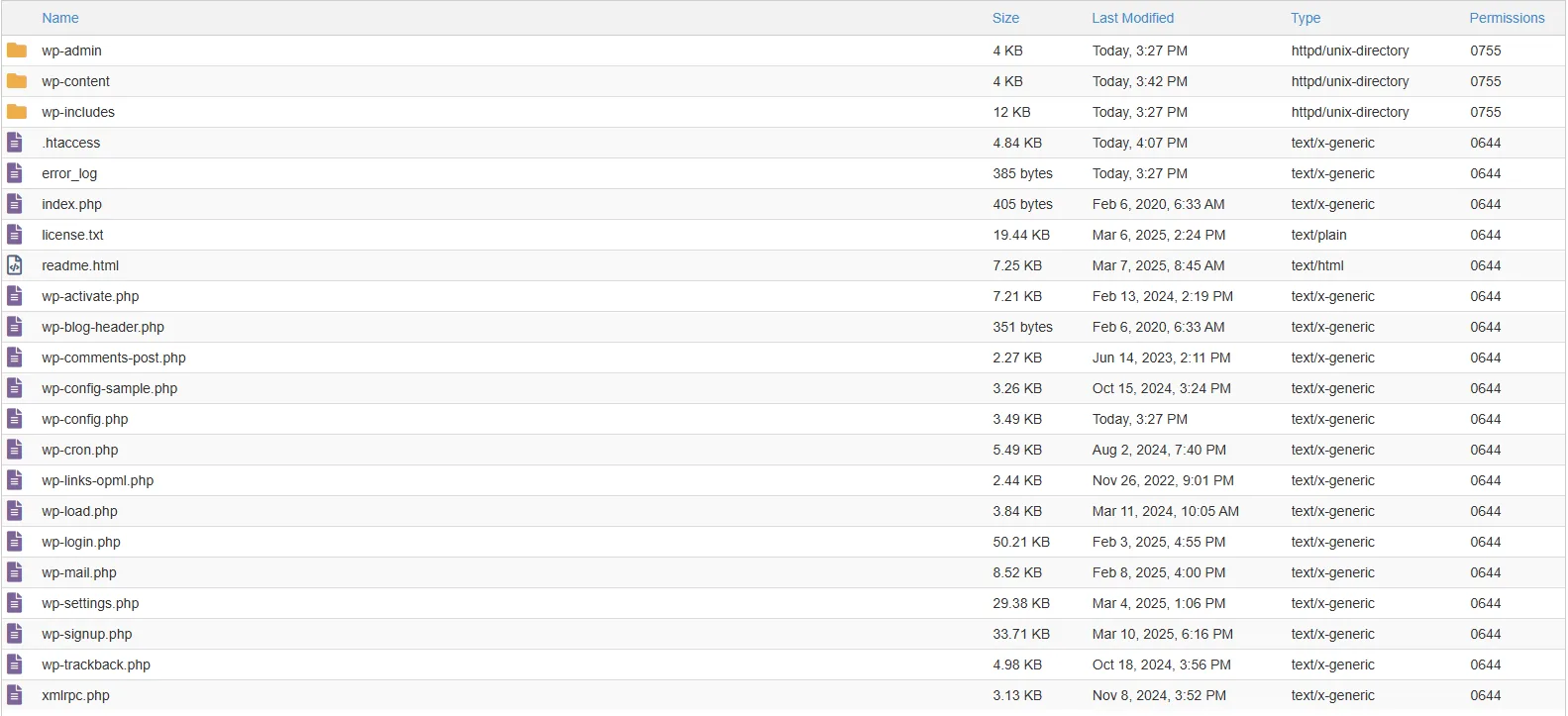The height and width of the screenshot is (716, 1568).
Task: Click the wp-activate.php file name
Action: pos(90,296)
